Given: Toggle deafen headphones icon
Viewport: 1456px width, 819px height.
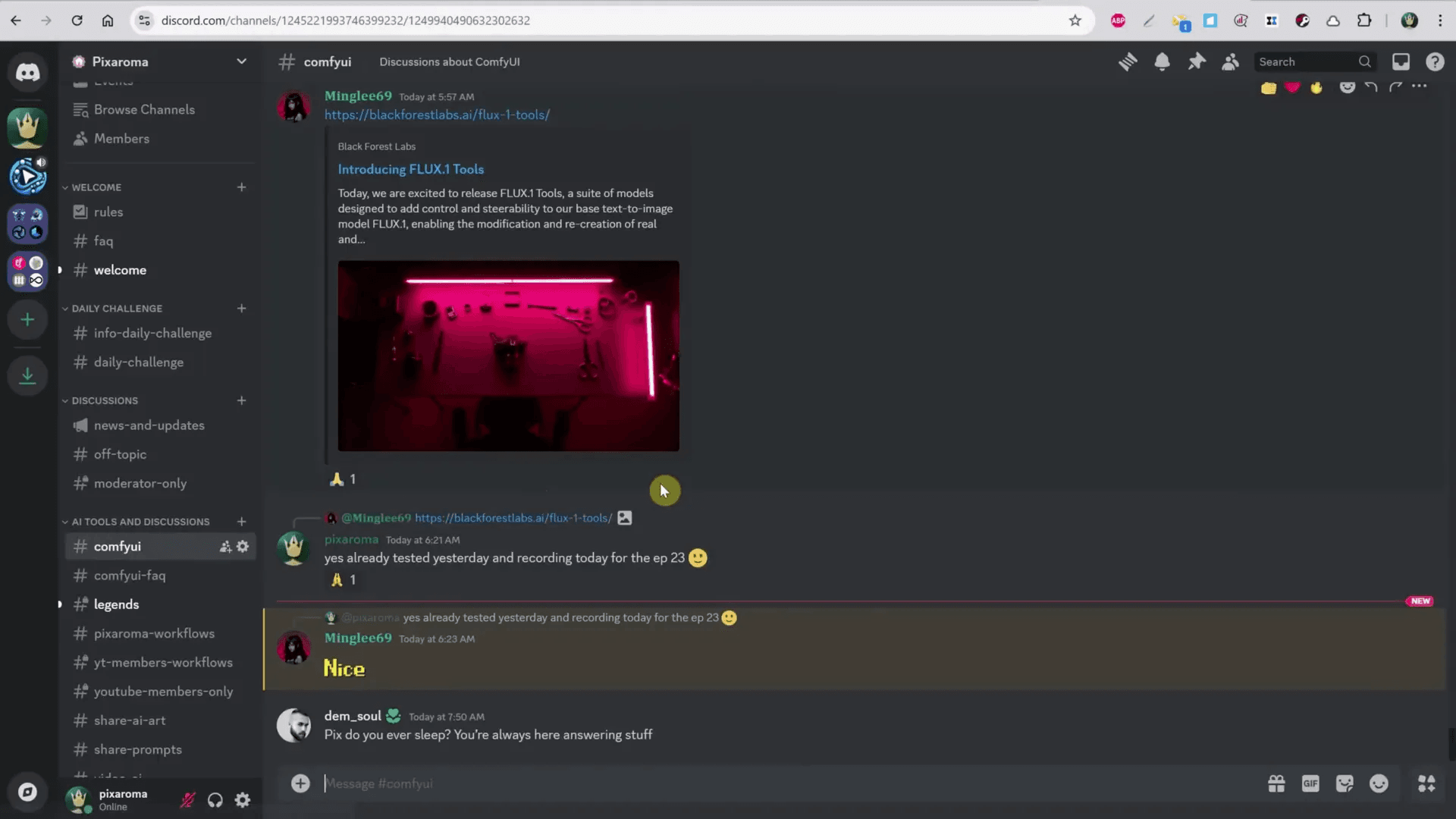Looking at the screenshot, I should click(215, 799).
